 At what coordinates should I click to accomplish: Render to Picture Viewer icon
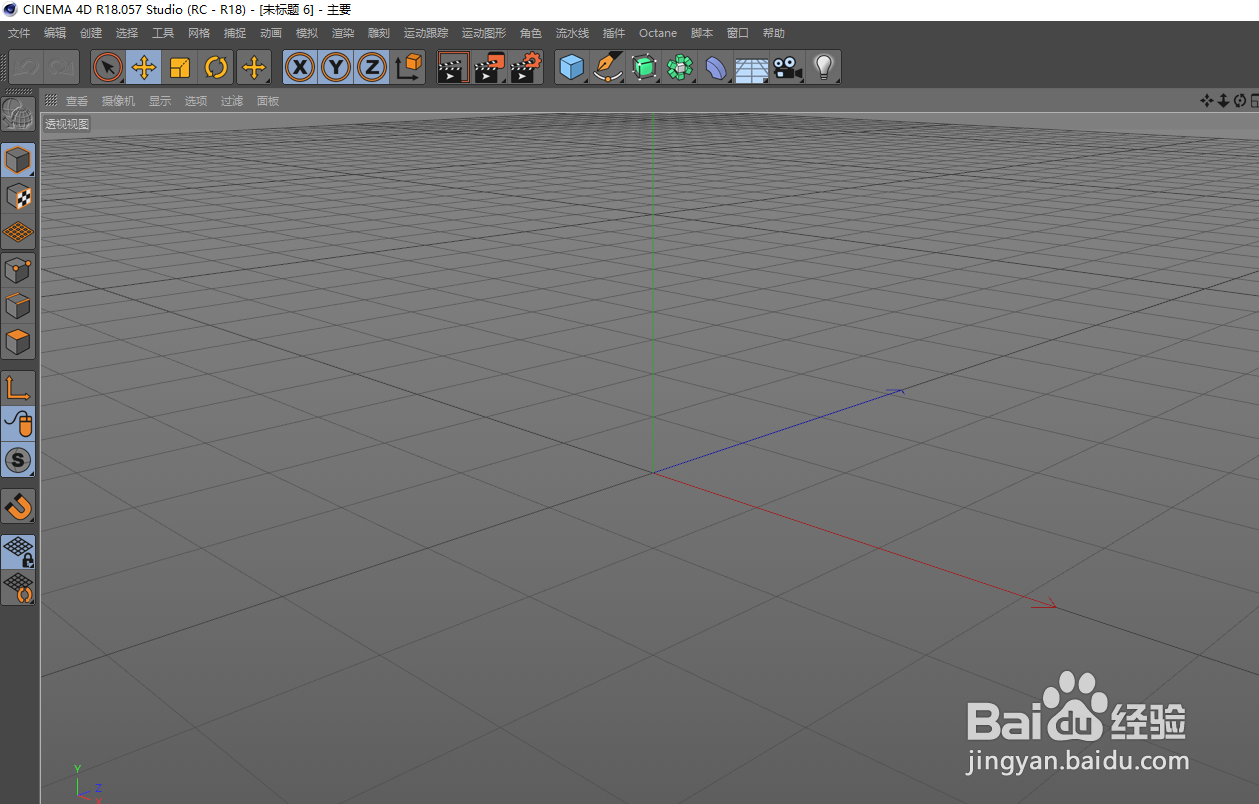(490, 67)
